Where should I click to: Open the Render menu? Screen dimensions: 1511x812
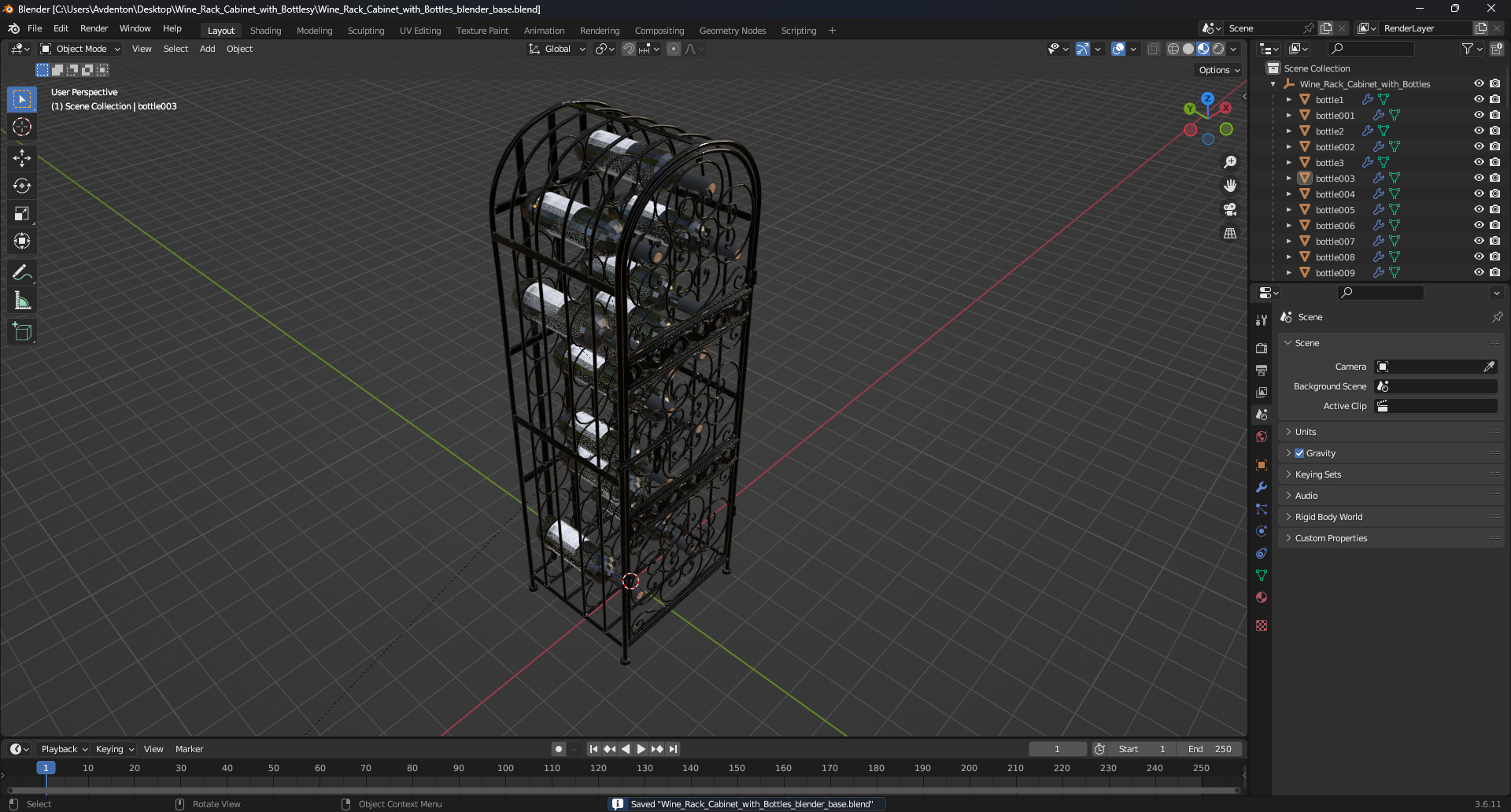pos(94,28)
